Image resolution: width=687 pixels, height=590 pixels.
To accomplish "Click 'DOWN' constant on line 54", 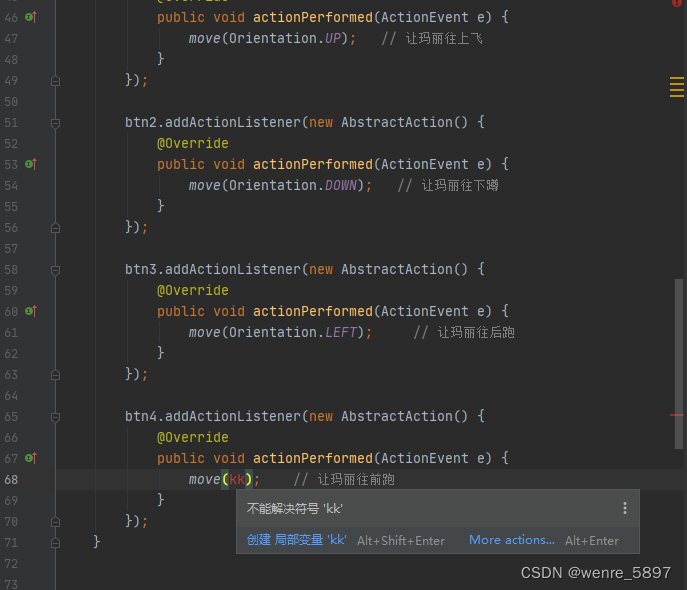I will [x=341, y=185].
